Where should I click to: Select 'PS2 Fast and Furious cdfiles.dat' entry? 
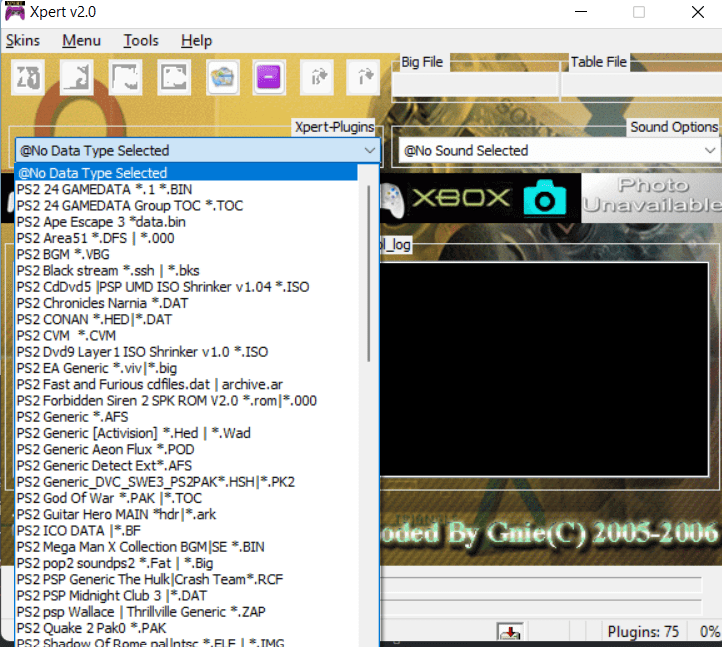pyautogui.click(x=186, y=384)
